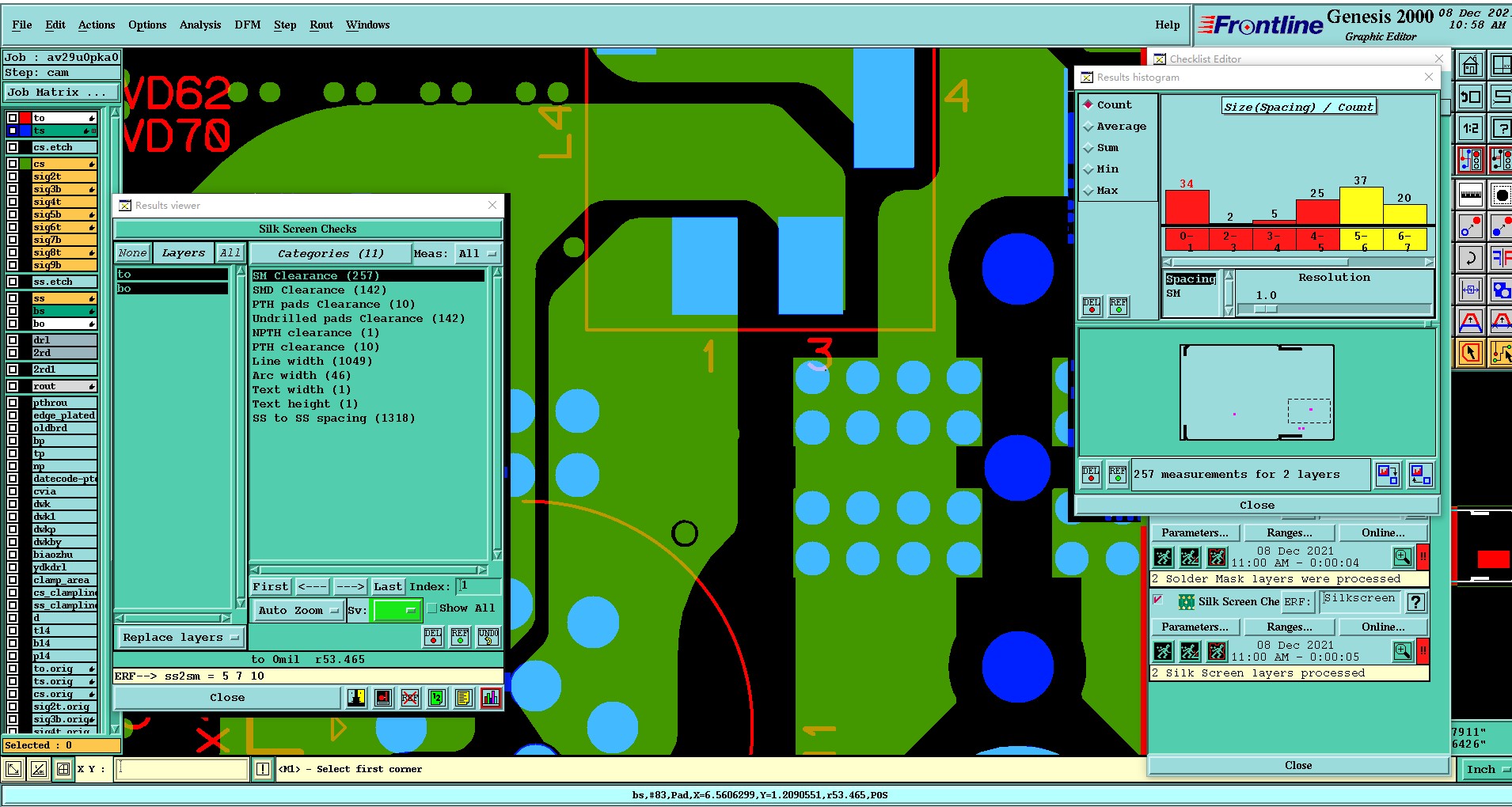The width and height of the screenshot is (1512, 807).
Task: Open histogram icon in Results viewer
Action: coord(491,698)
